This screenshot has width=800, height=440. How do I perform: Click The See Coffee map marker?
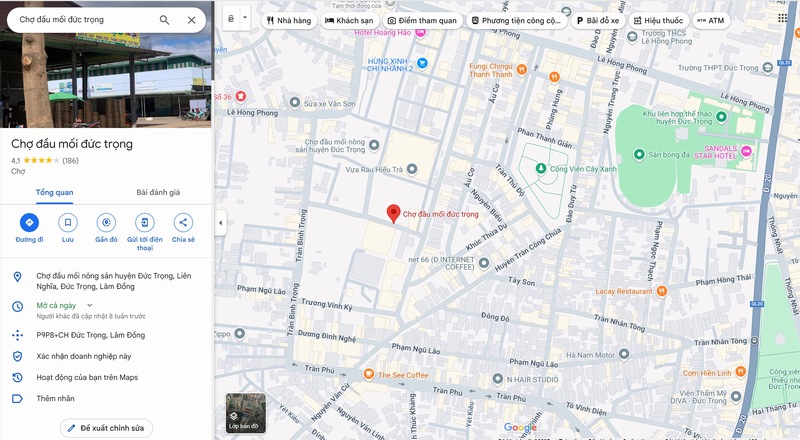tap(369, 375)
